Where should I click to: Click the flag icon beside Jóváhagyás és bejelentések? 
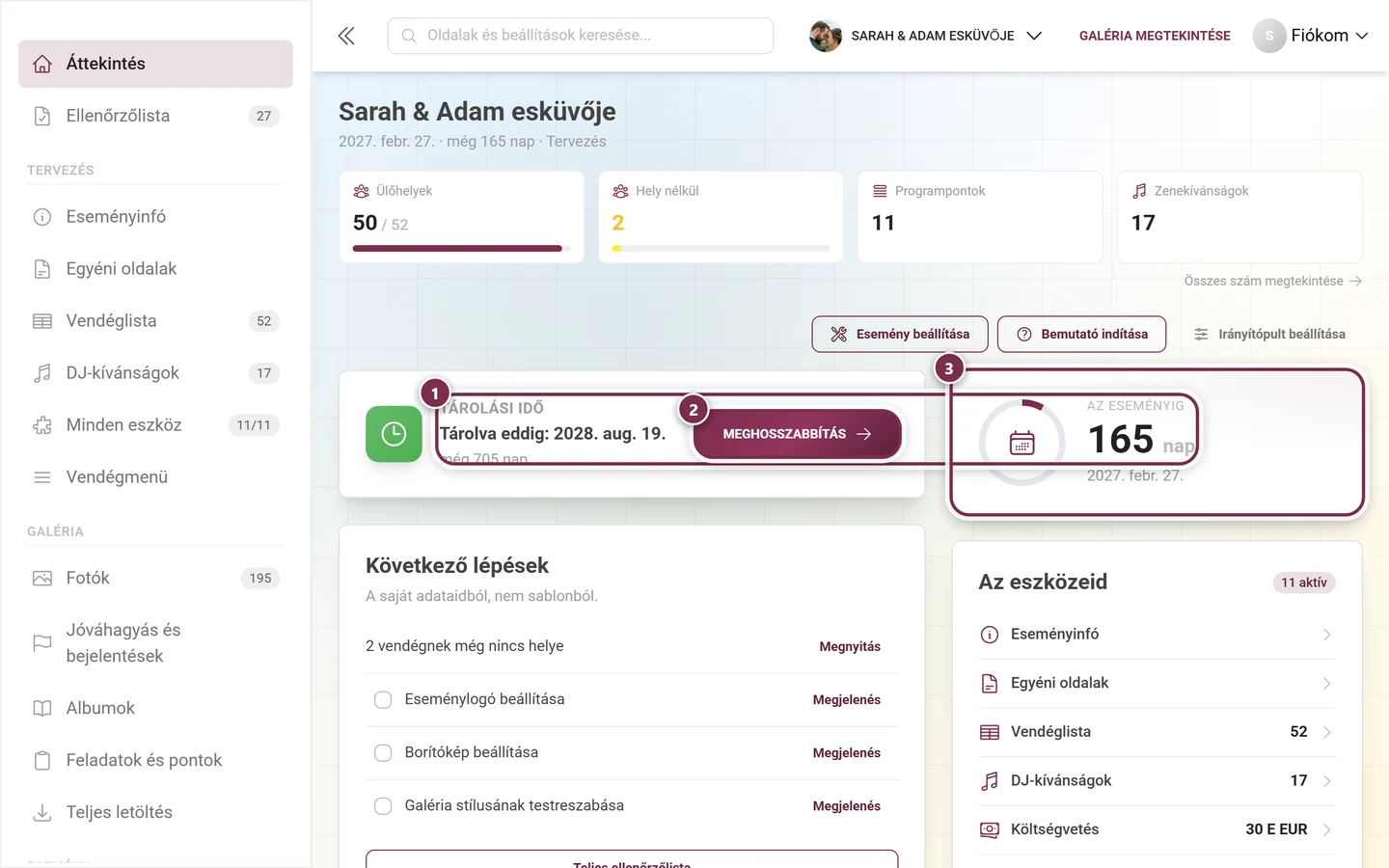pos(42,643)
